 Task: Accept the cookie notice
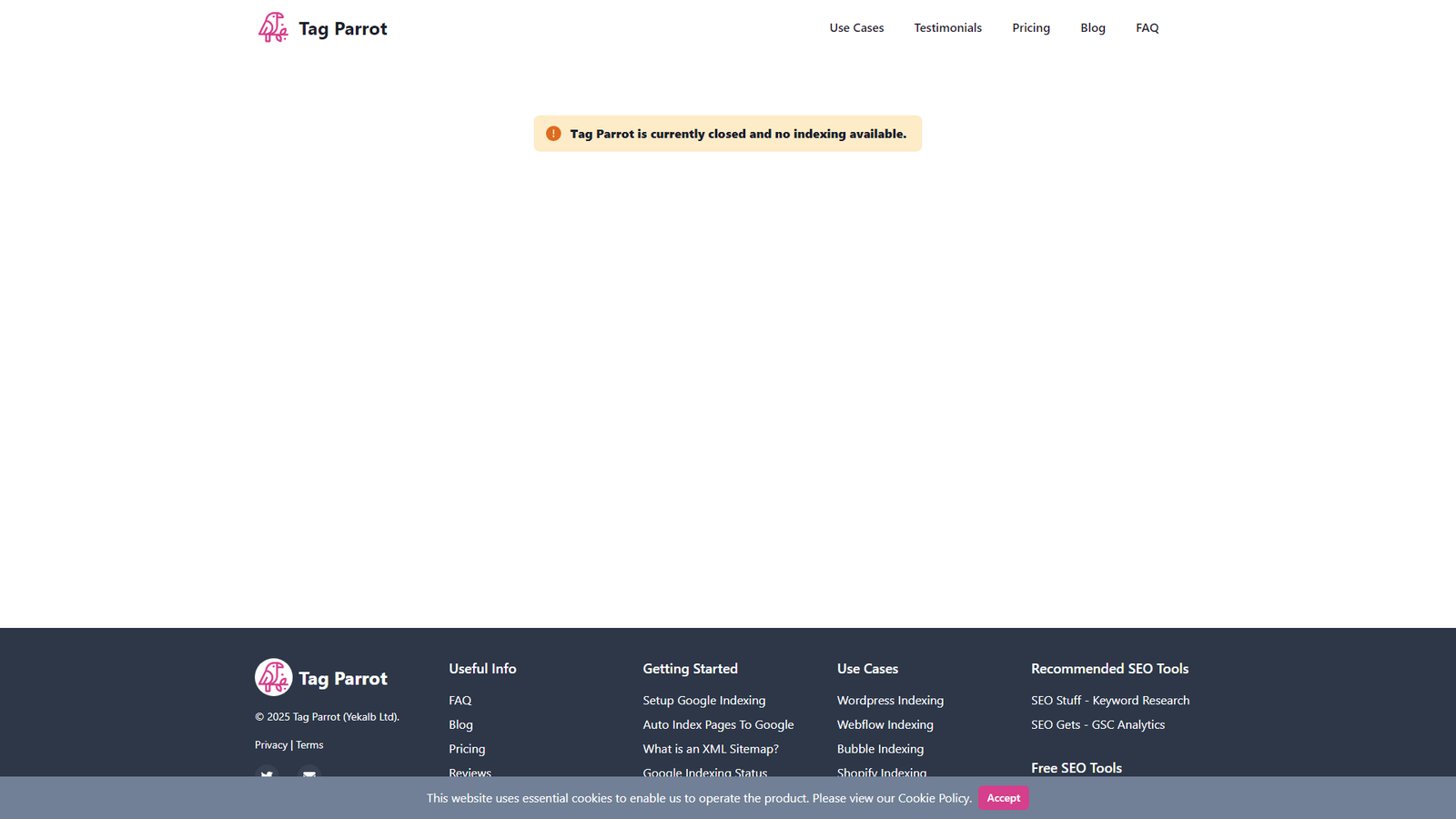coord(1004,798)
